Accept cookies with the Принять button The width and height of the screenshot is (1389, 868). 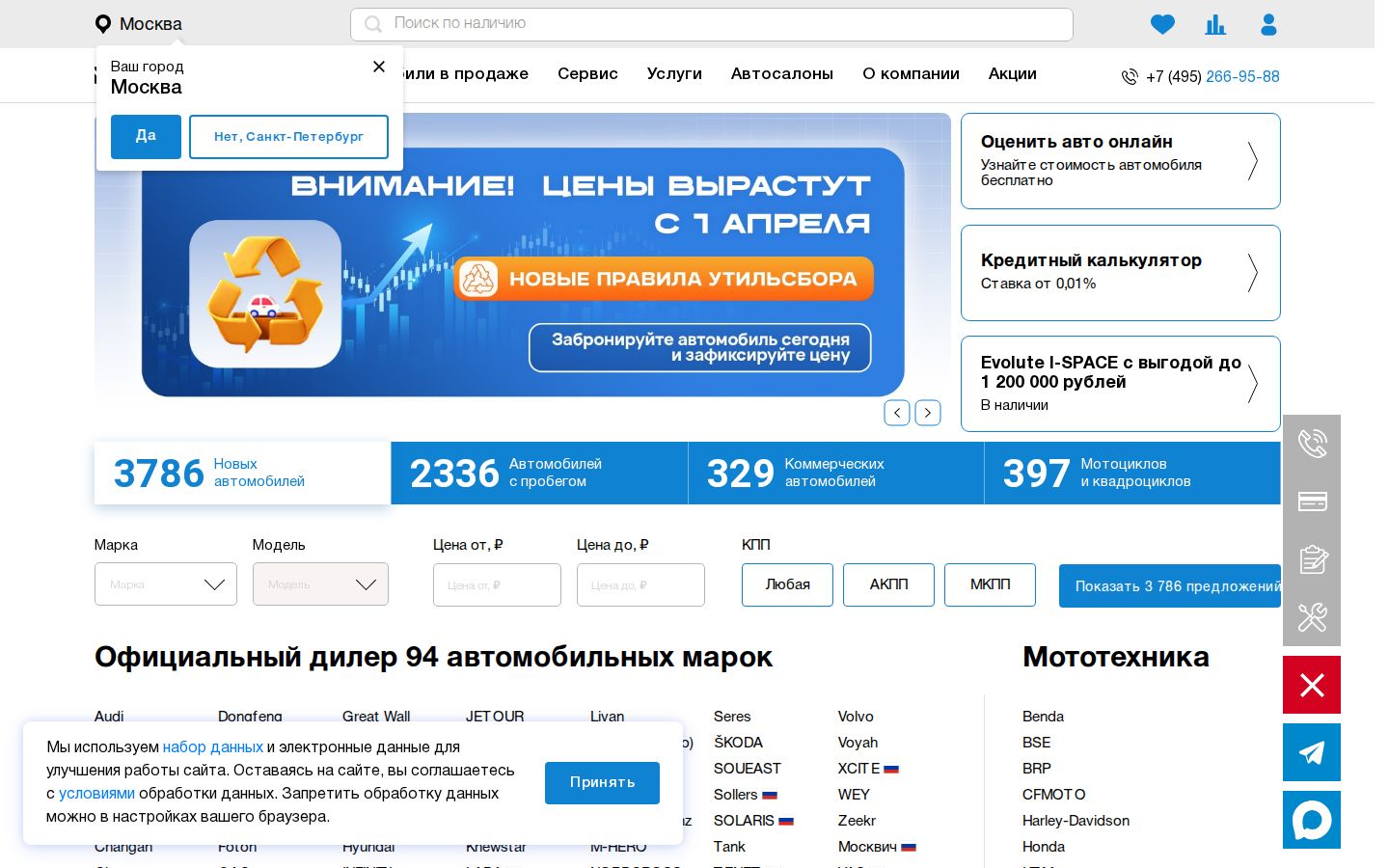coord(602,783)
